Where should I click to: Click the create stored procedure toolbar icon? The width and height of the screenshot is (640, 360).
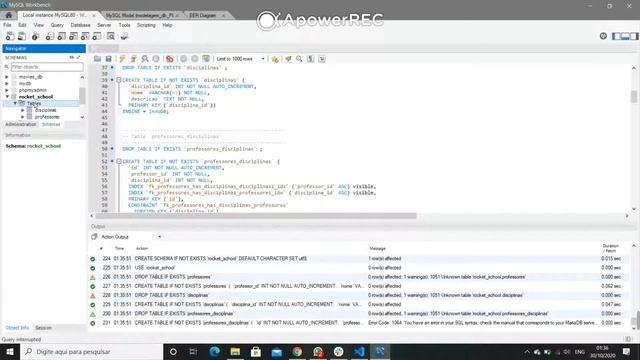pyautogui.click(x=85, y=36)
